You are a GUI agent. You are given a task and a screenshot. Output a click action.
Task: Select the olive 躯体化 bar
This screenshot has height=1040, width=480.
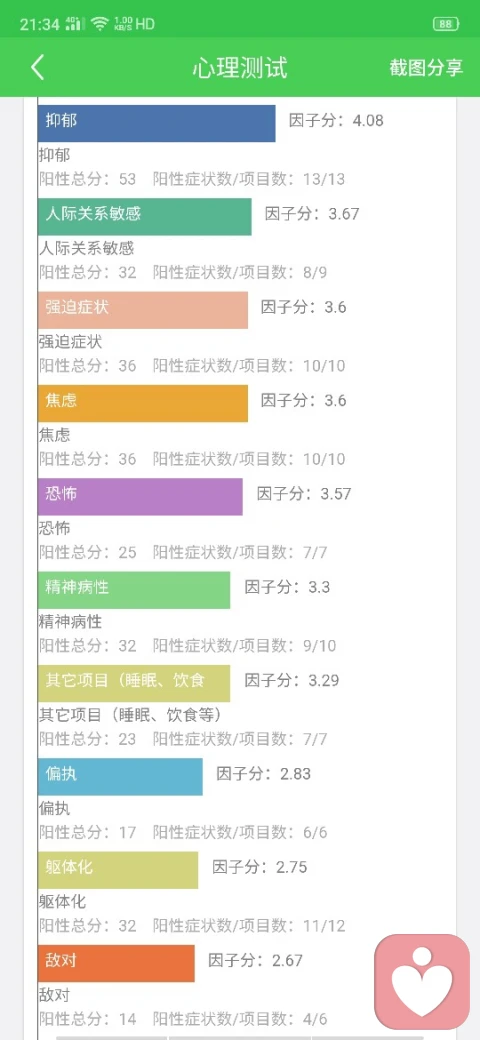pyautogui.click(x=118, y=870)
